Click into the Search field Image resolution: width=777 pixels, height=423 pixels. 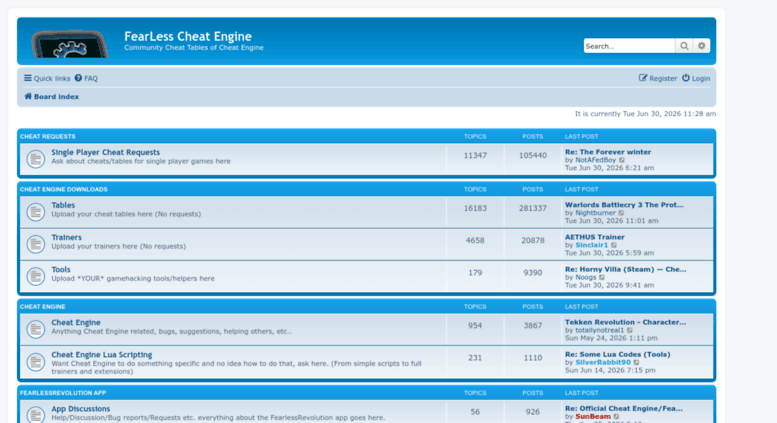click(629, 46)
